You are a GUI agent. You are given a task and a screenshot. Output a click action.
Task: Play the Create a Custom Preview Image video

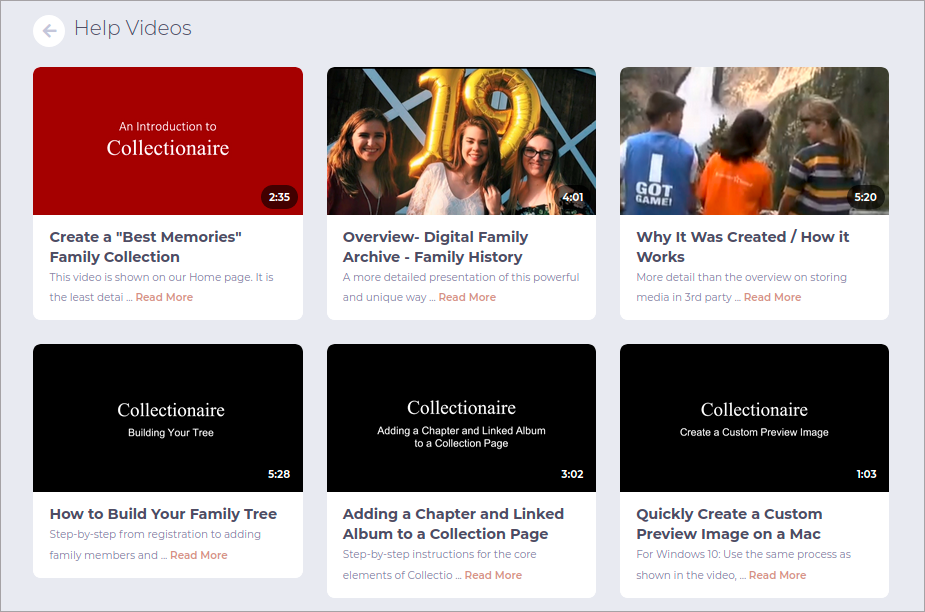point(754,418)
